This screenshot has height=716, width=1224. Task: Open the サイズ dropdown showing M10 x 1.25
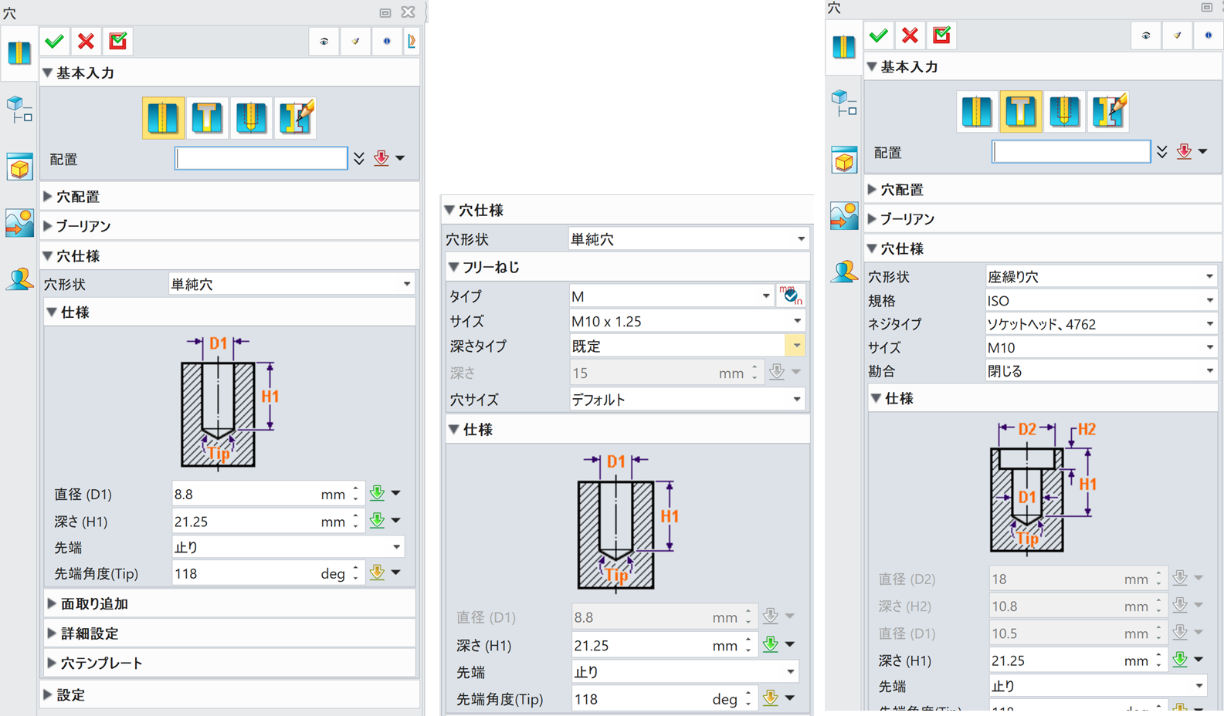[686, 323]
